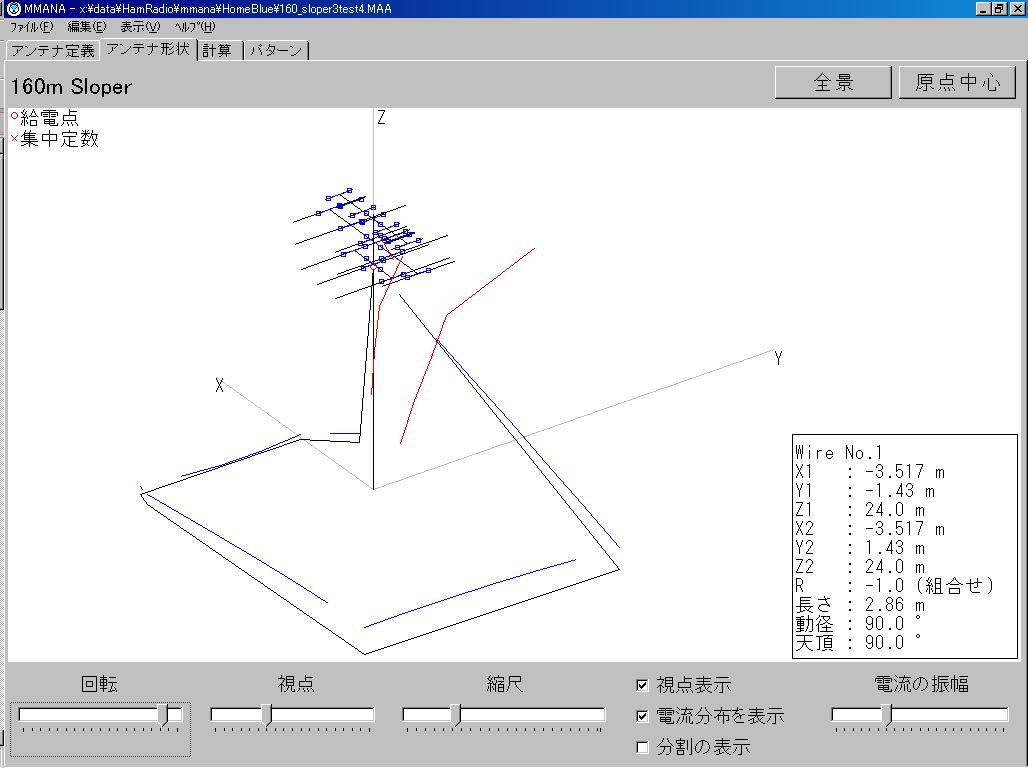The image size is (1028, 768).
Task: Enable the 分割の表示 checkbox
Action: click(642, 747)
